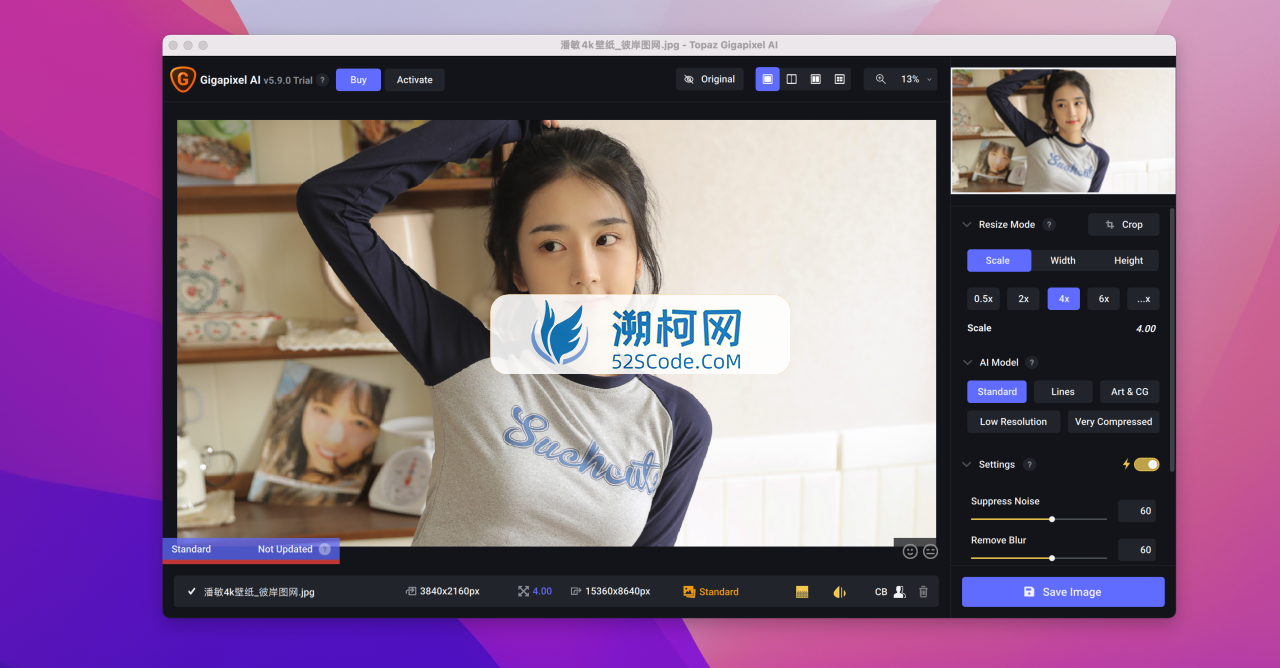Image resolution: width=1280 pixels, height=668 pixels.
Task: Click the half-circle color bleed icon in file row
Action: pos(839,592)
